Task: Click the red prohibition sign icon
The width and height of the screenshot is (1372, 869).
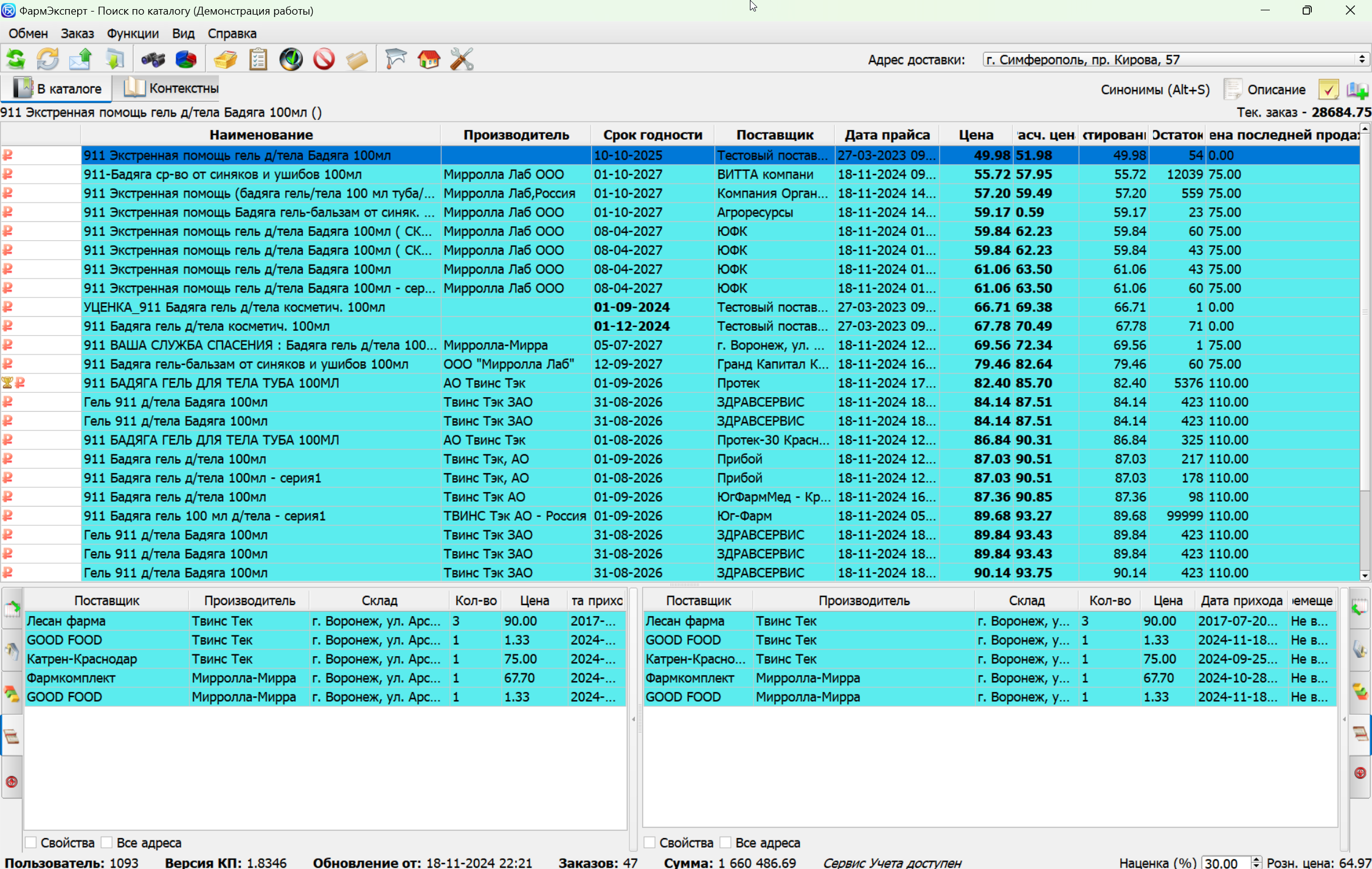Action: [x=324, y=60]
